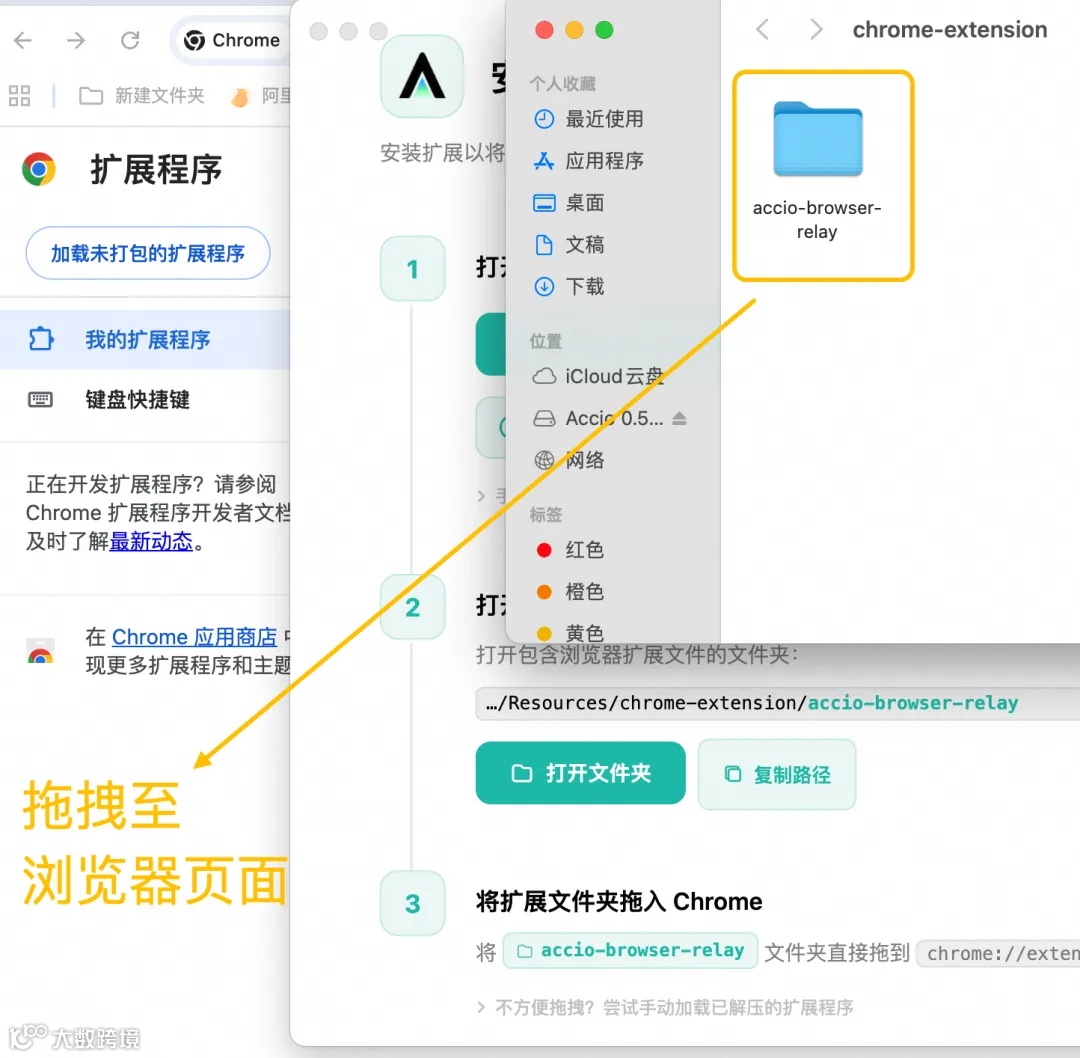The width and height of the screenshot is (1080, 1058).
Task: Click the Chrome Web Store icon
Action: (x=41, y=651)
